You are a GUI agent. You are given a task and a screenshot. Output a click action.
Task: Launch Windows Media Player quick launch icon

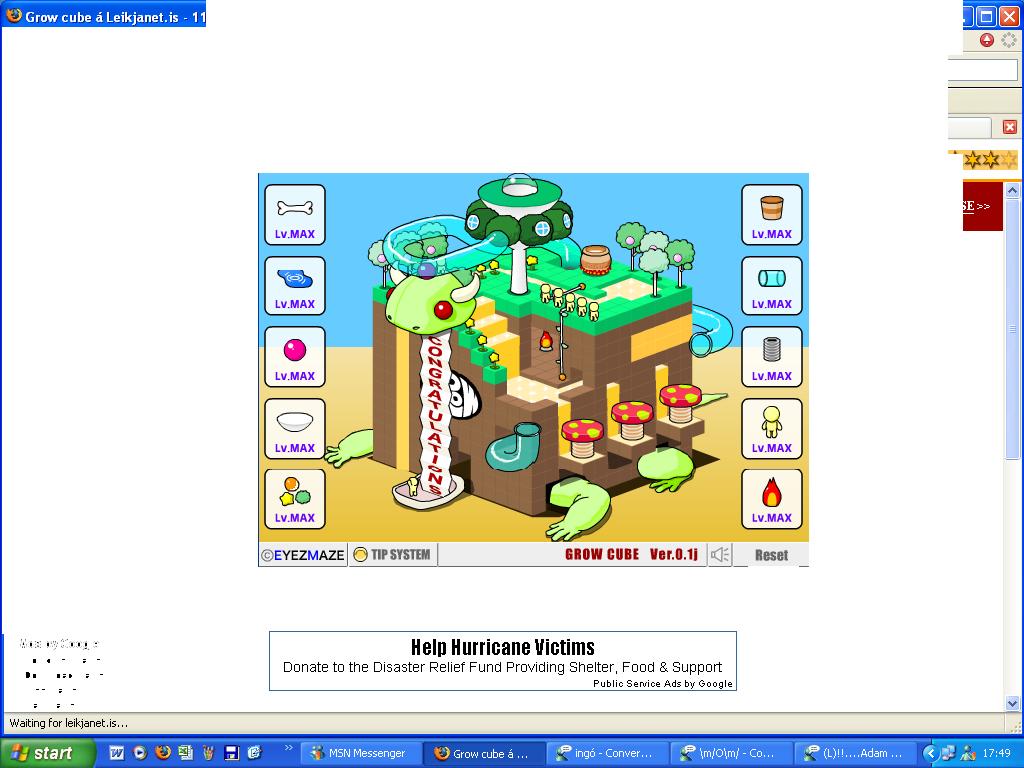pos(140,753)
